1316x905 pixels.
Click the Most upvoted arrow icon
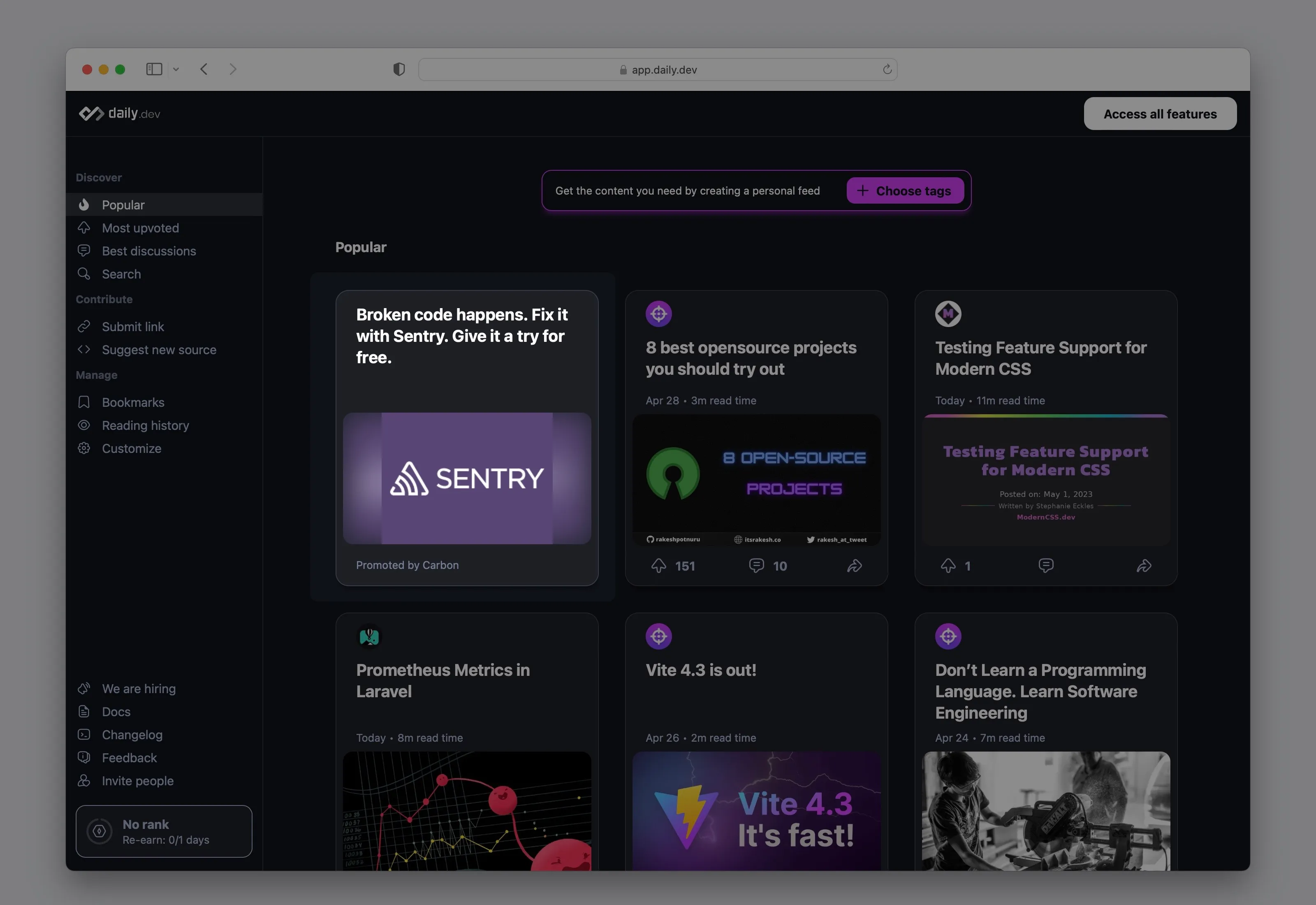click(84, 227)
